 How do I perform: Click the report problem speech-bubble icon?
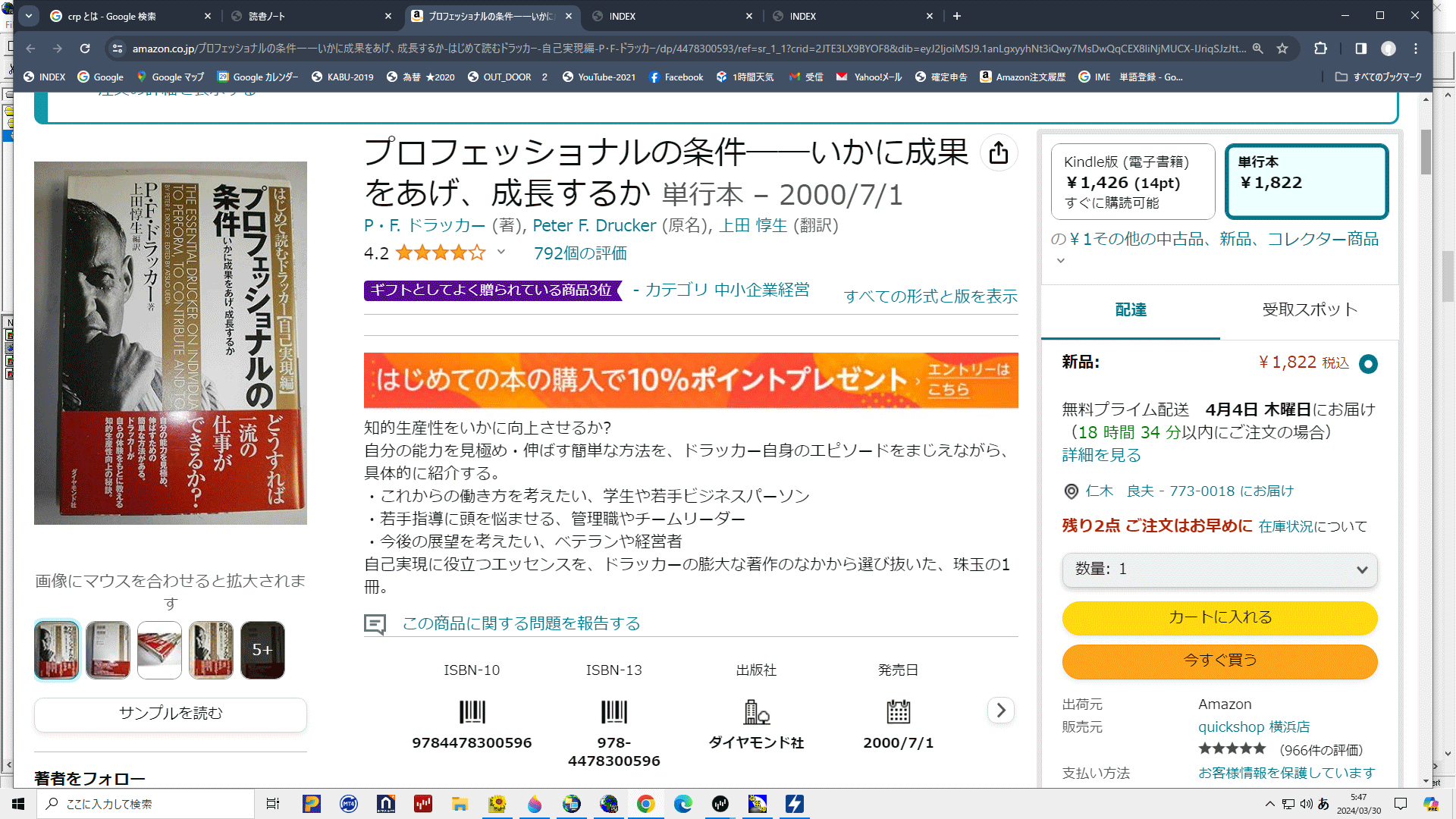(x=375, y=624)
